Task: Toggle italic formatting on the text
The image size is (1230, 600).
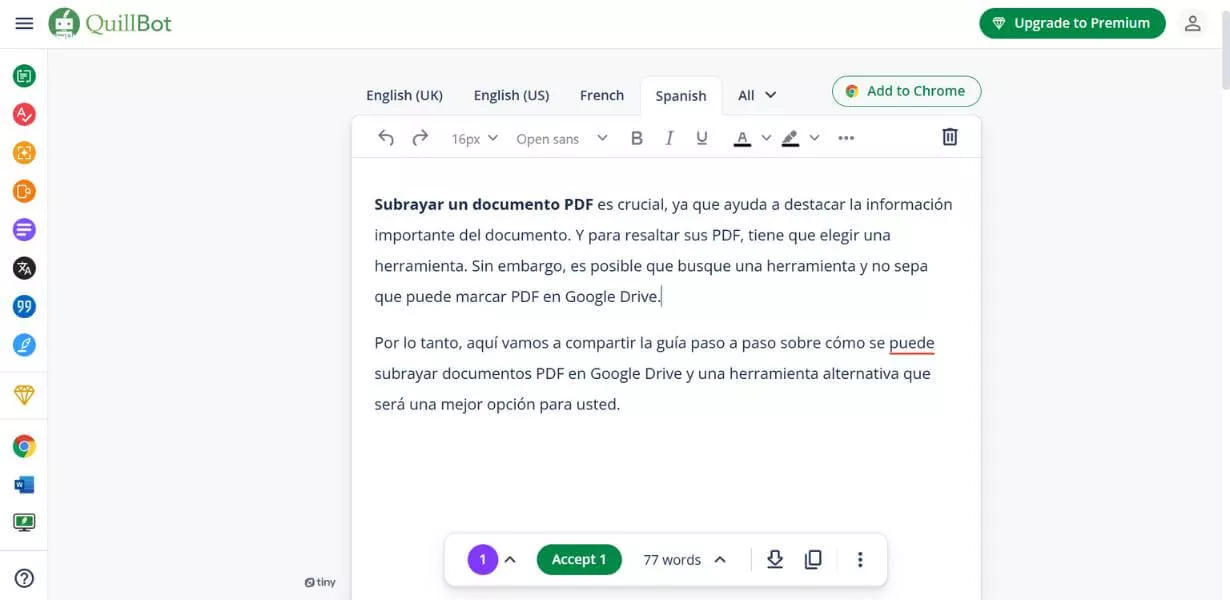Action: coord(669,137)
